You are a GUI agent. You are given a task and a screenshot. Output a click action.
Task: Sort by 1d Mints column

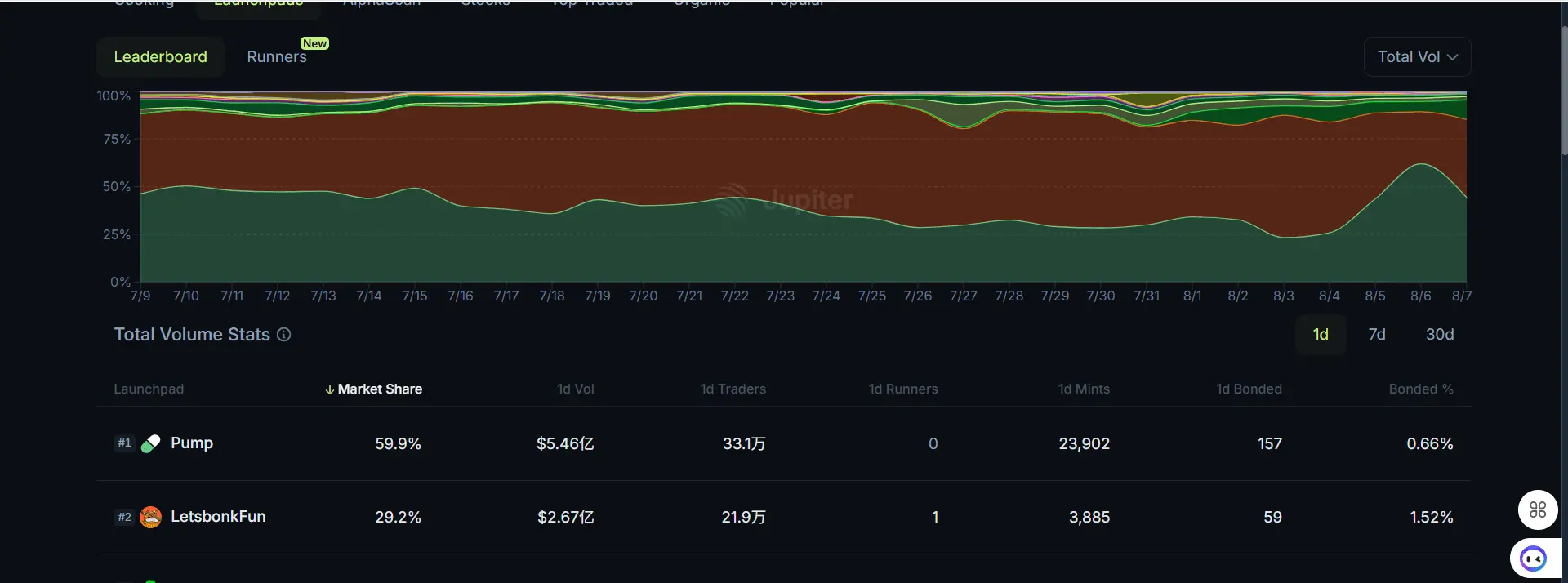[1084, 389]
